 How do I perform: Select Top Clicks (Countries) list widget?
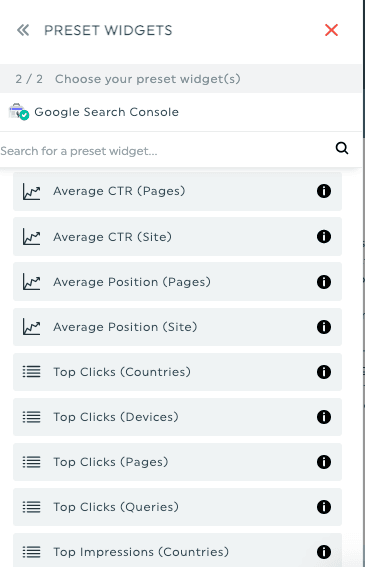point(177,372)
